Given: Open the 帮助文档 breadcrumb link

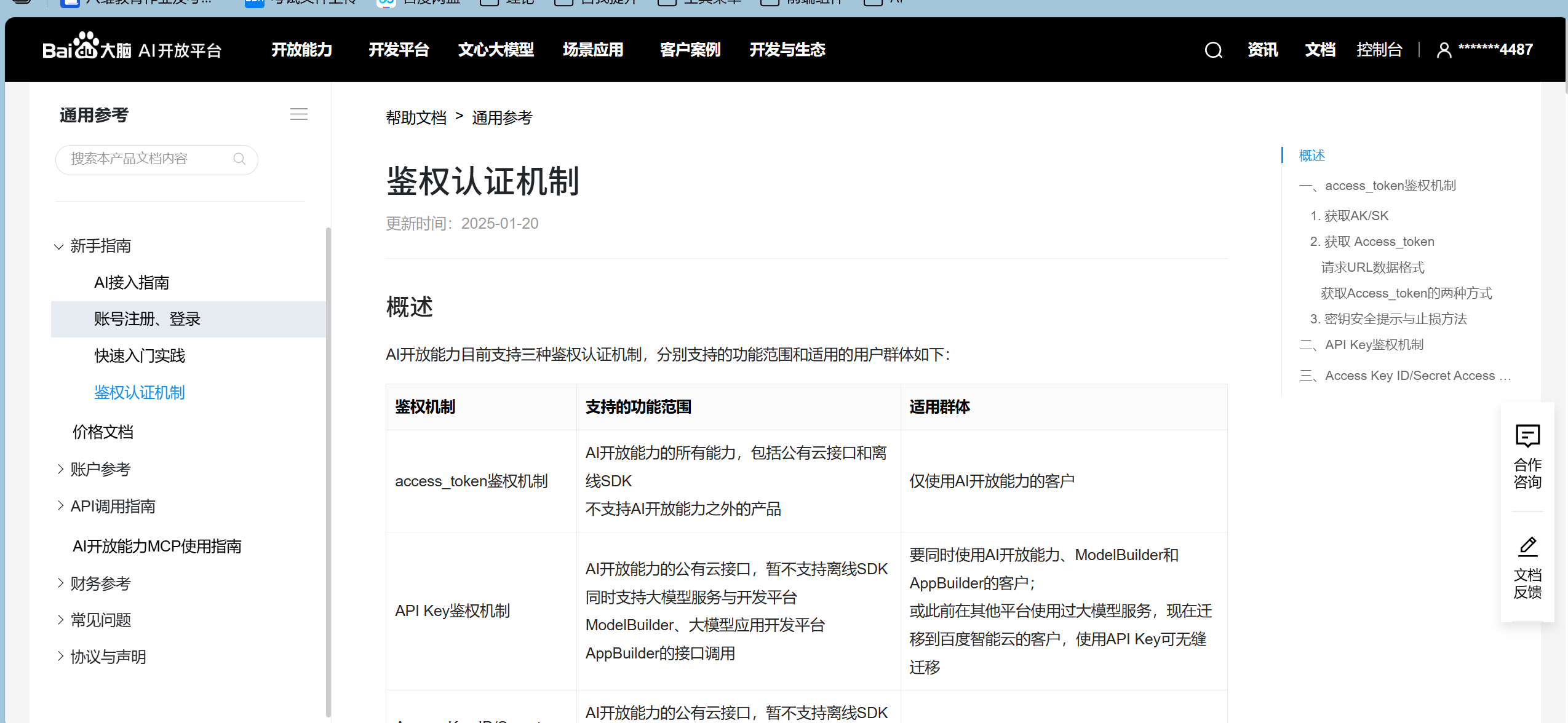Looking at the screenshot, I should pos(416,117).
